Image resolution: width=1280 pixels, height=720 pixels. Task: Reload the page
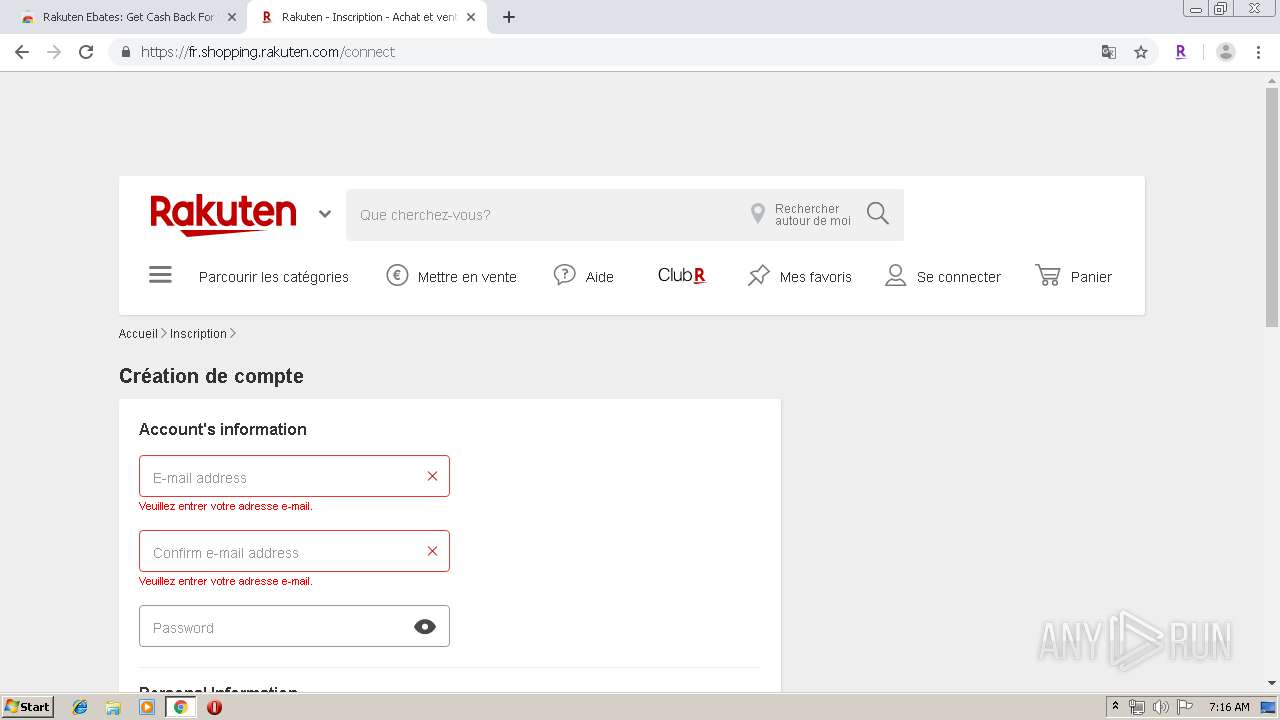86,52
